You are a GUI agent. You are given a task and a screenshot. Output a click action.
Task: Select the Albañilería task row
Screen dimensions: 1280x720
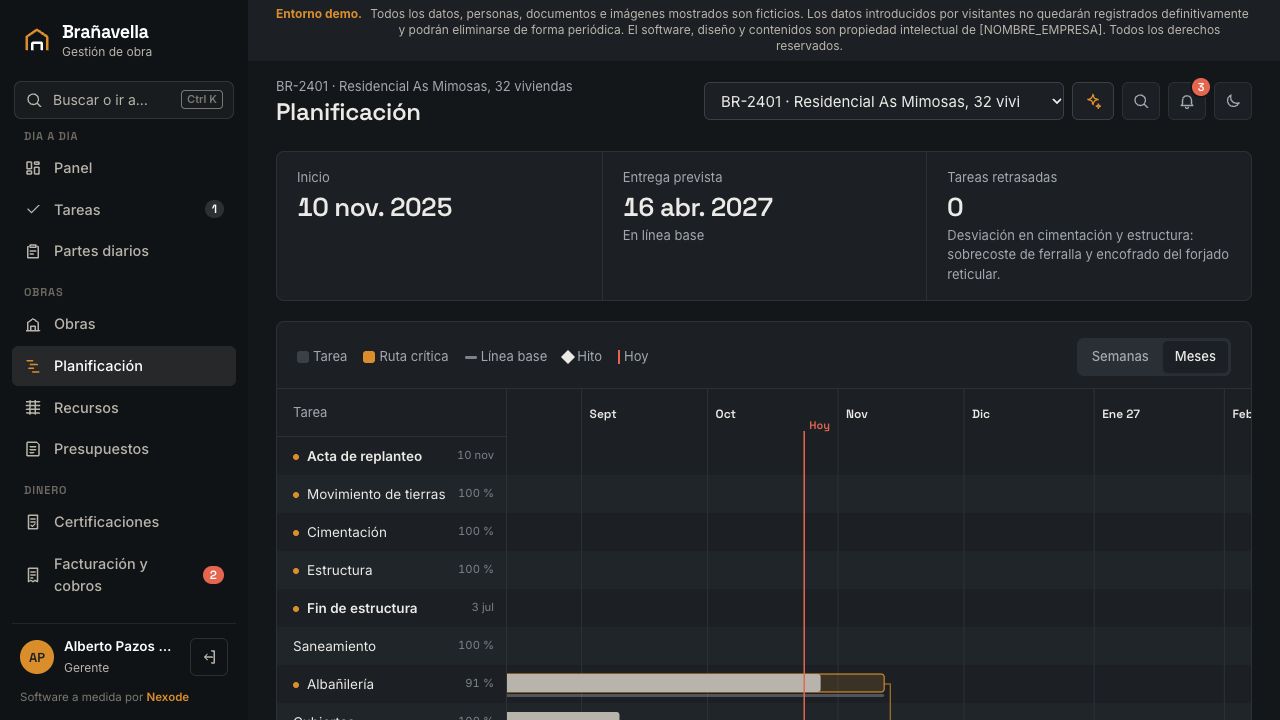(x=392, y=684)
